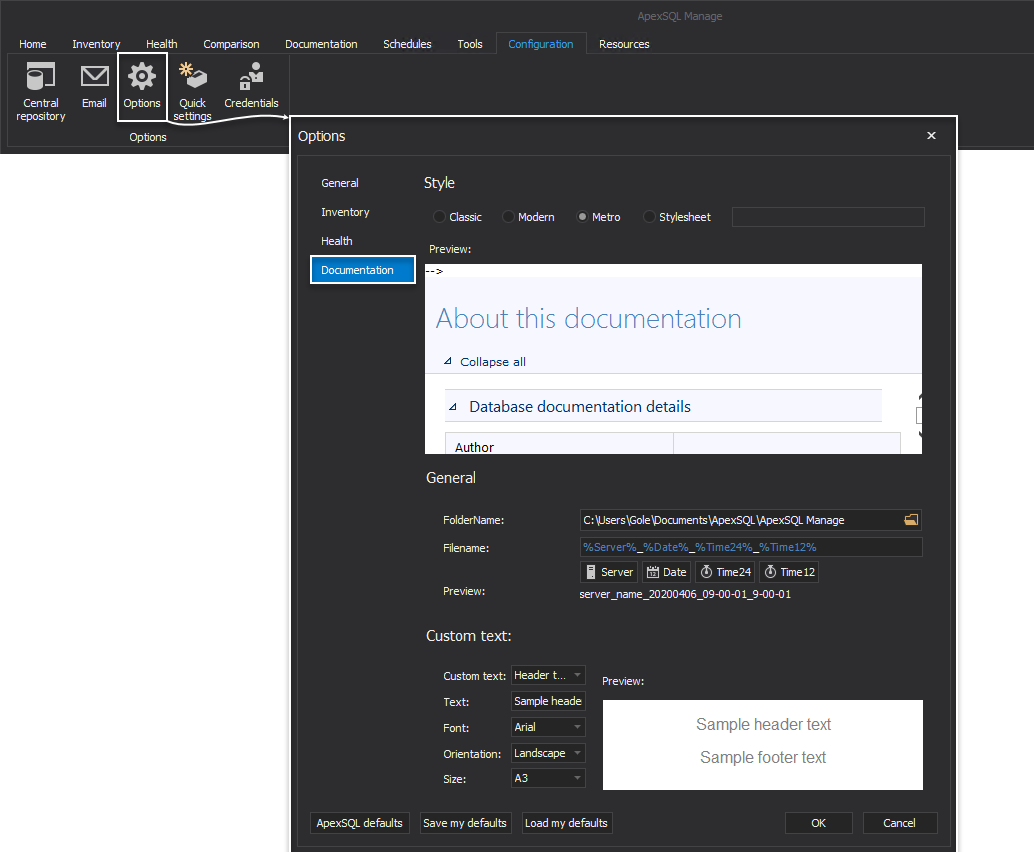Collapse Database documentation details section

point(453,407)
